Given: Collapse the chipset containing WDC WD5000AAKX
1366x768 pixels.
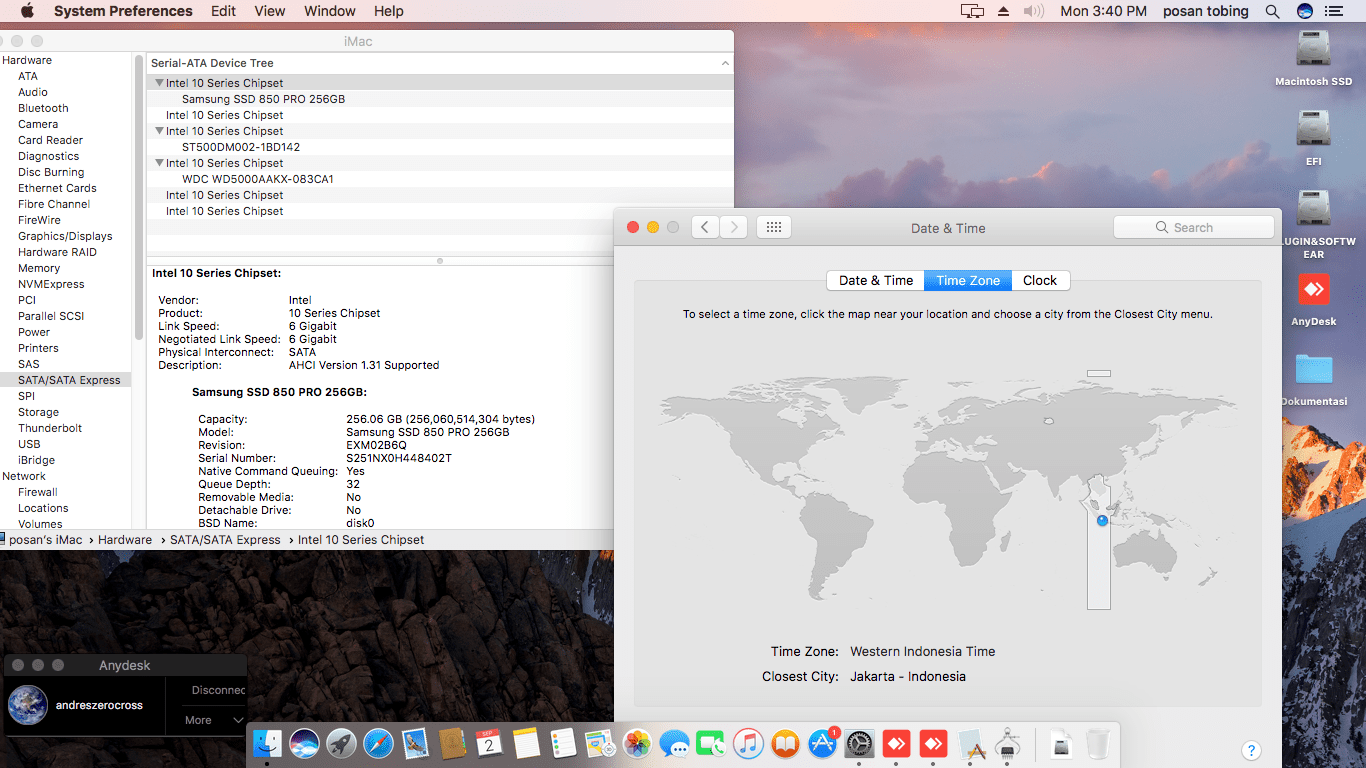Looking at the screenshot, I should click(159, 163).
